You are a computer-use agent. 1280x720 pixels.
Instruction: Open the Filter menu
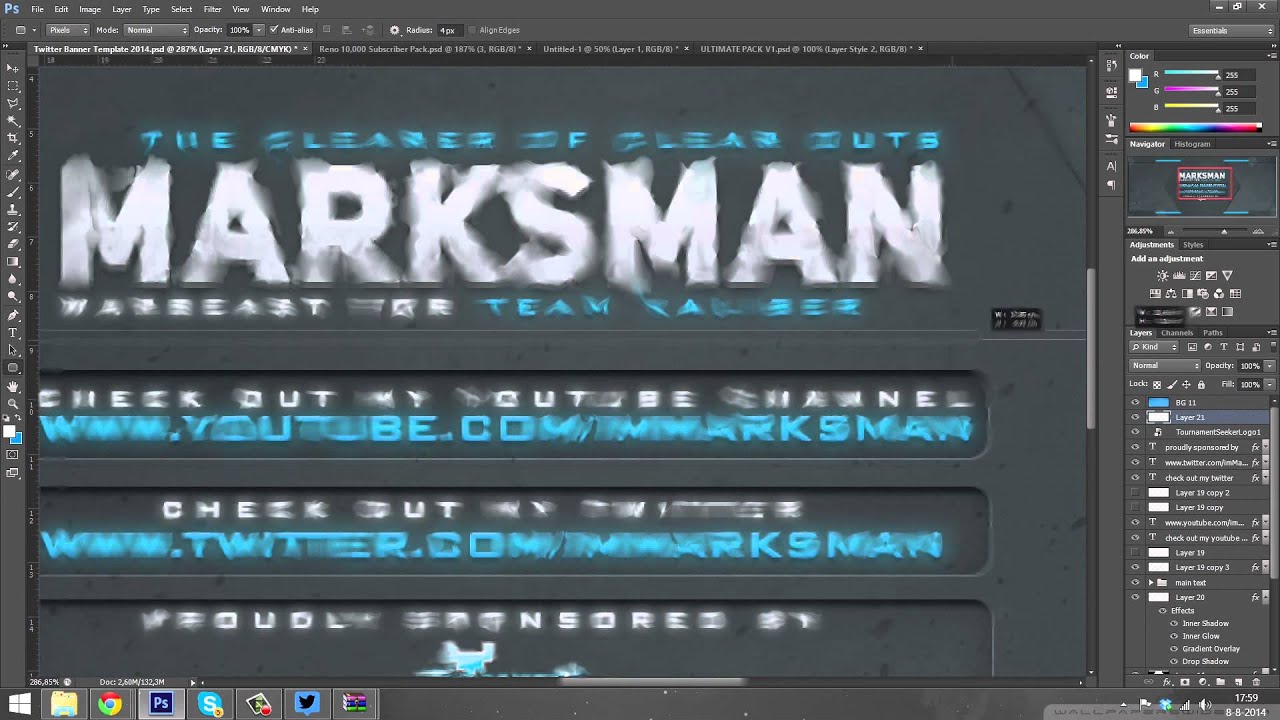pos(212,9)
